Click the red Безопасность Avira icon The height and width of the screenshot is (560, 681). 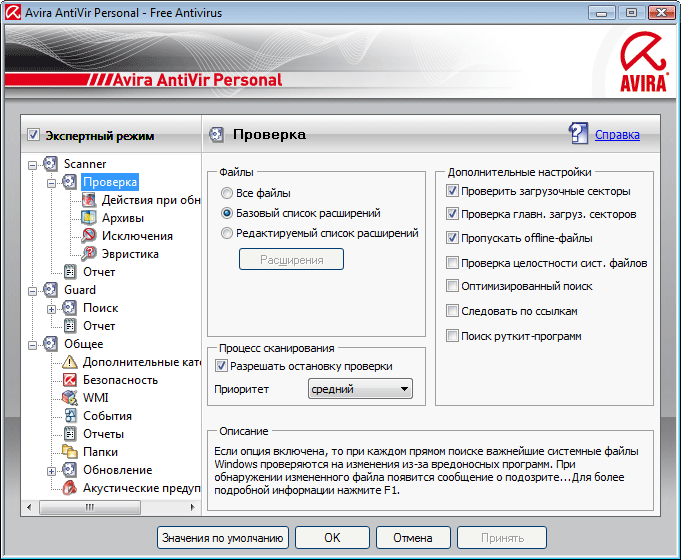coord(69,380)
